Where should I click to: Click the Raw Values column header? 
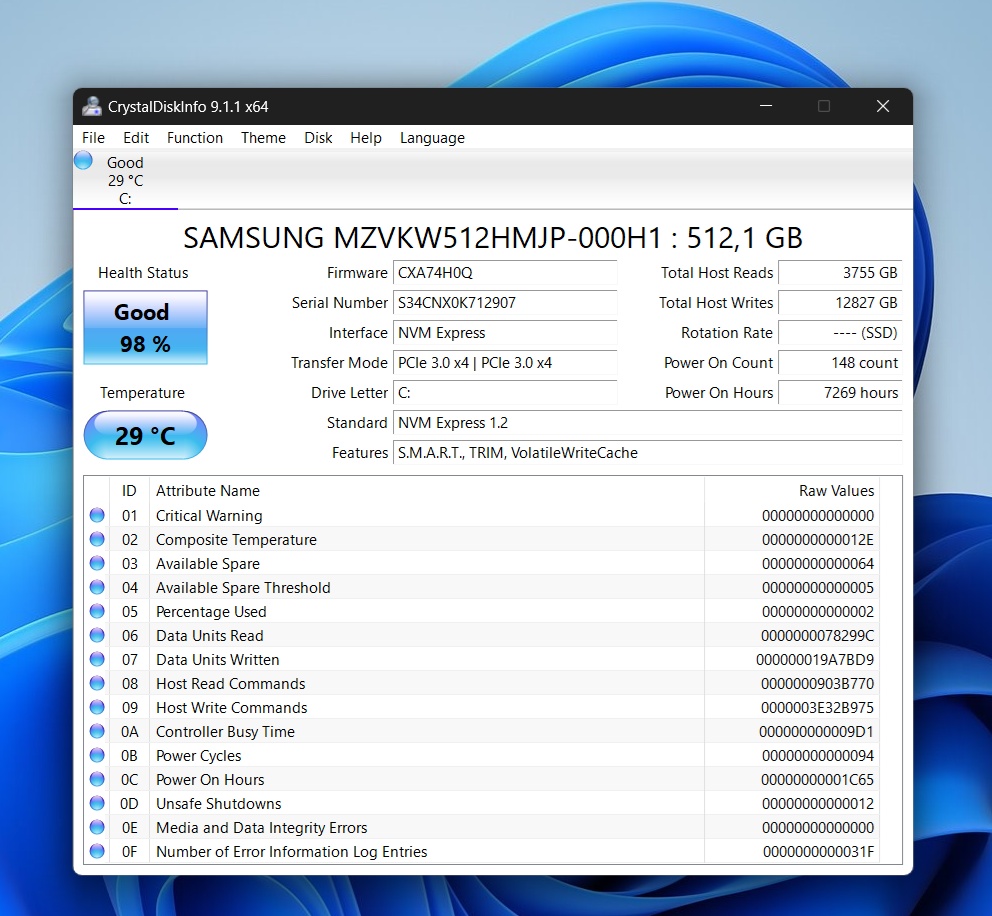pyautogui.click(x=836, y=491)
